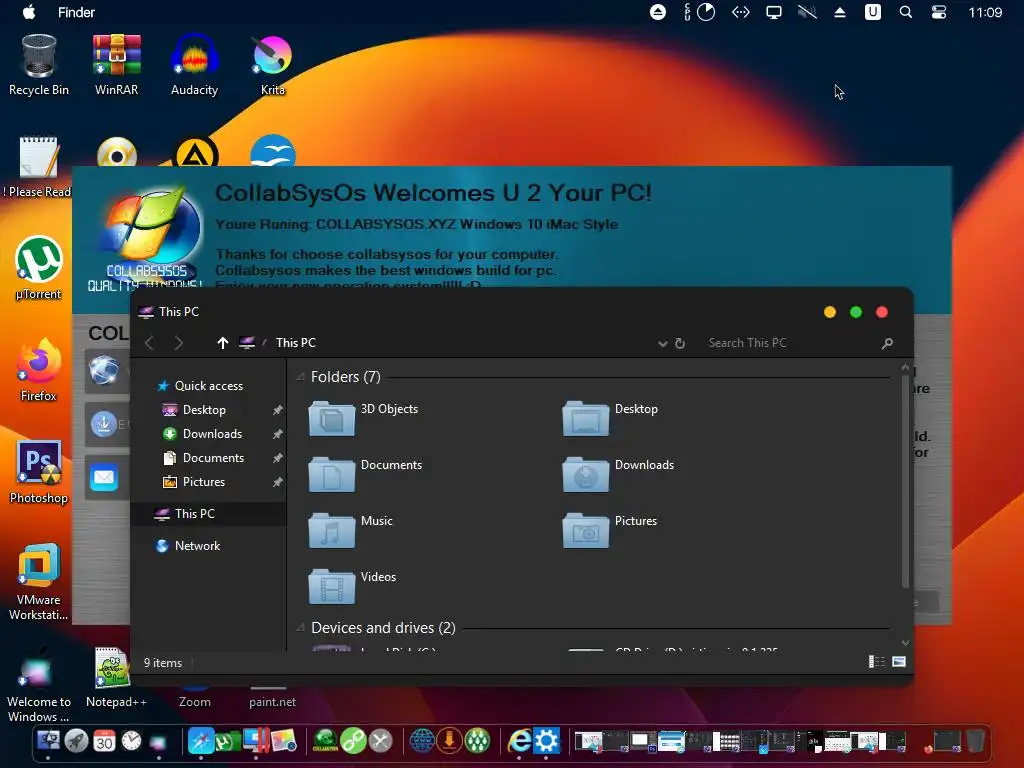Open the 3D Objects folder
The height and width of the screenshot is (768, 1024).
coord(363,418)
